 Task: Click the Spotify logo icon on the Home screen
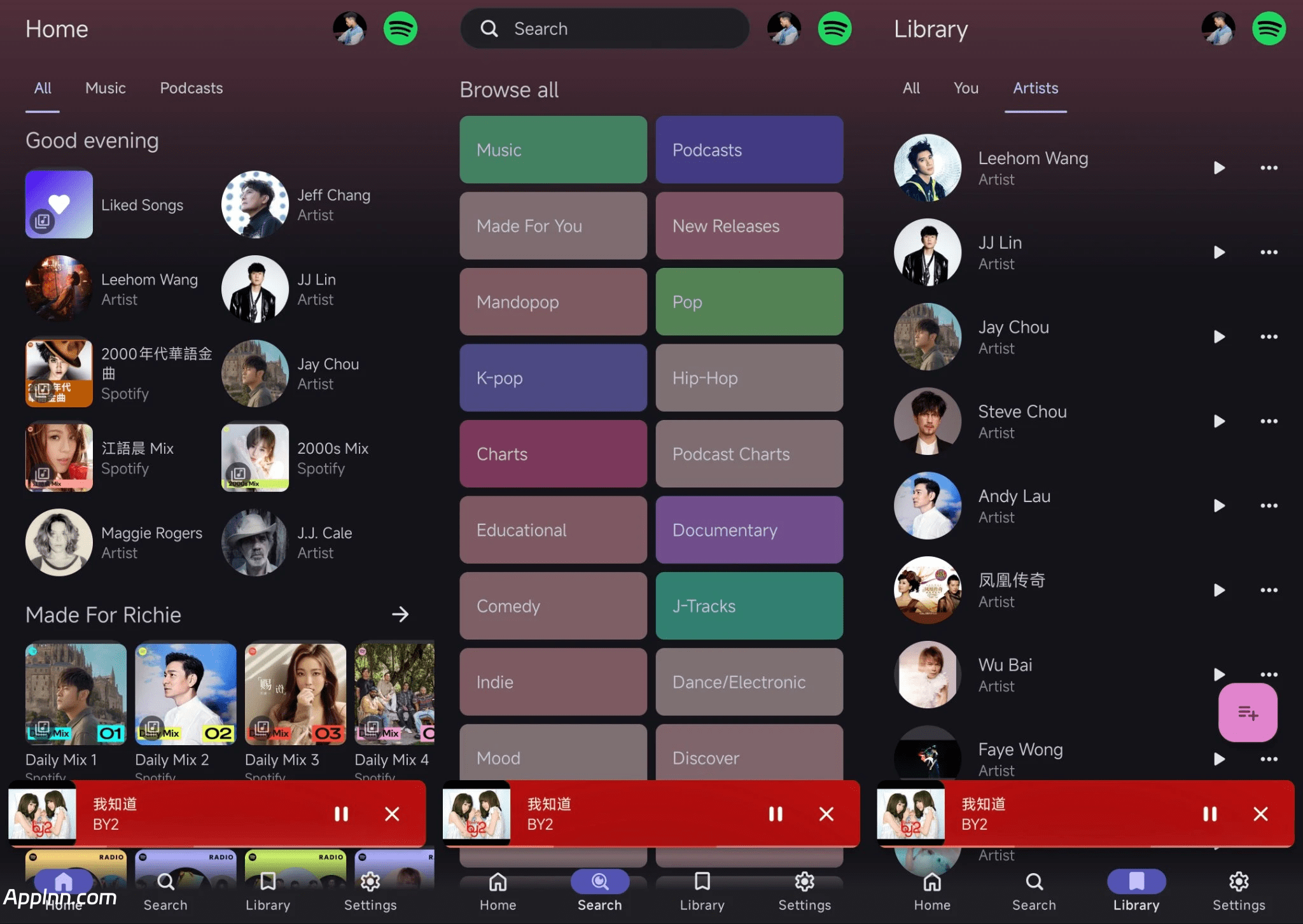coord(400,29)
